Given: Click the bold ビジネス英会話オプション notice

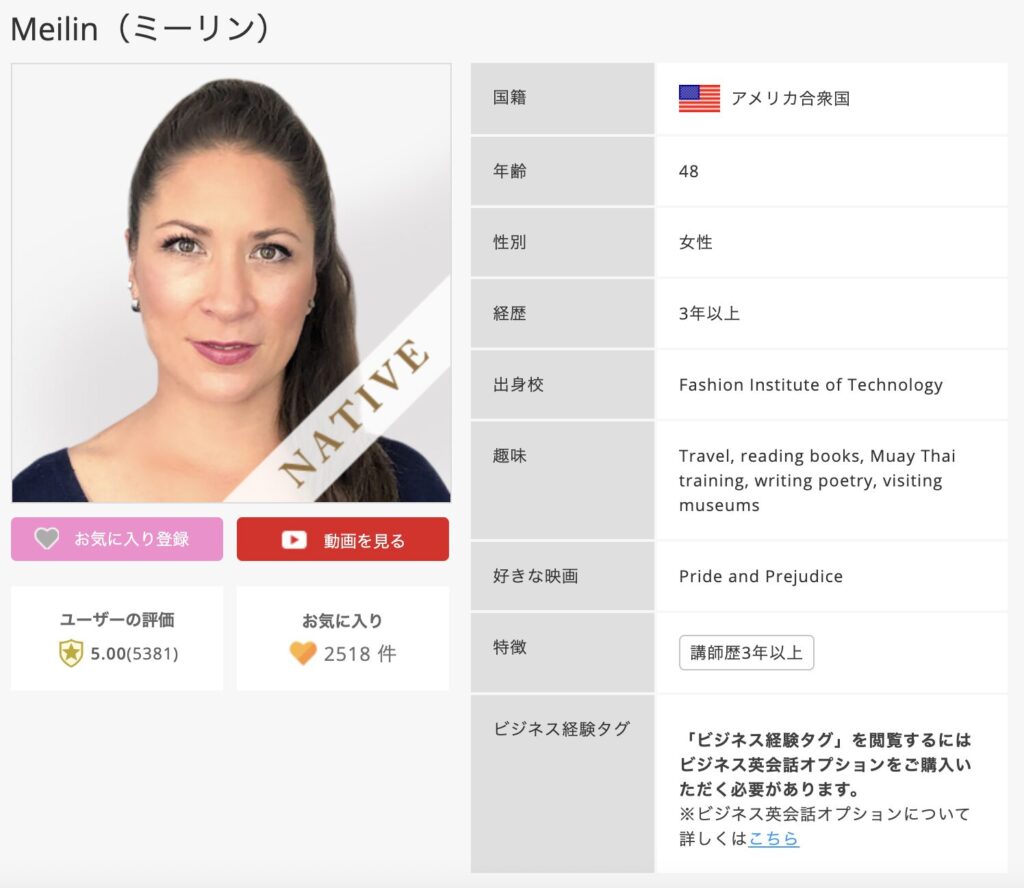Looking at the screenshot, I should pyautogui.click(x=825, y=765).
